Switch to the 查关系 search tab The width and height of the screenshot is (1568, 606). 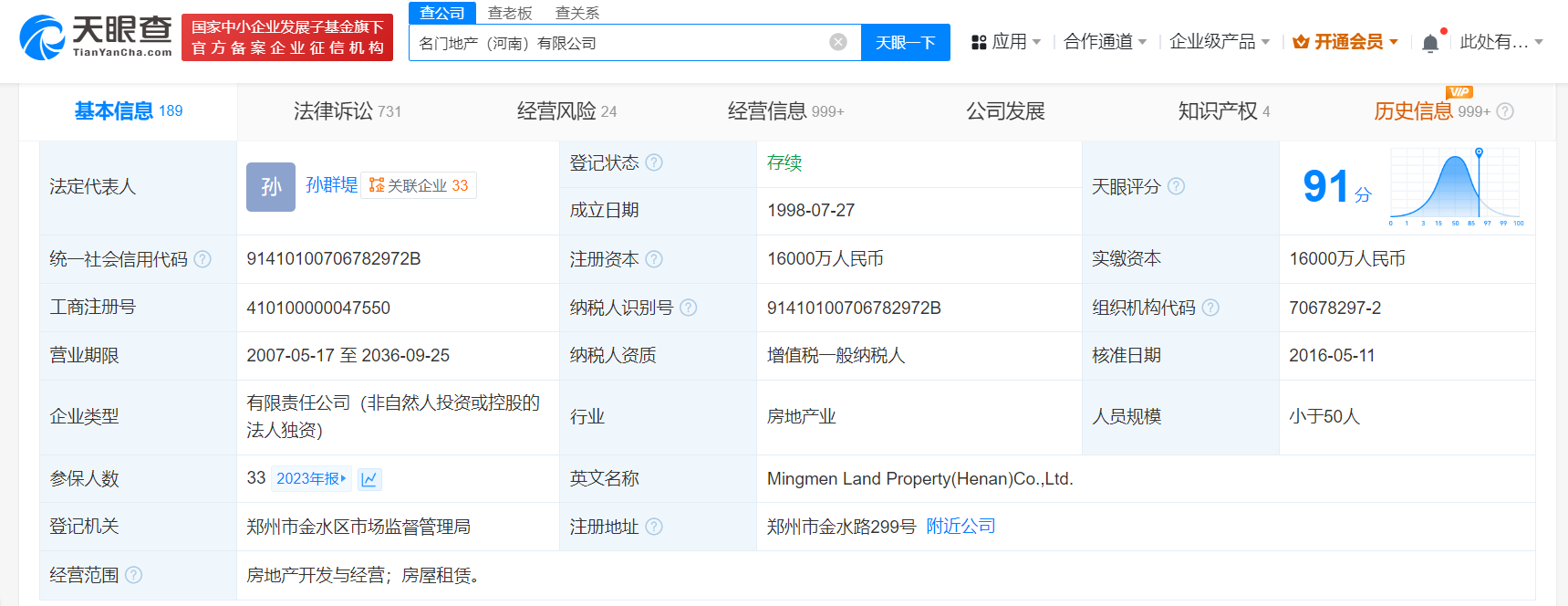[x=577, y=13]
